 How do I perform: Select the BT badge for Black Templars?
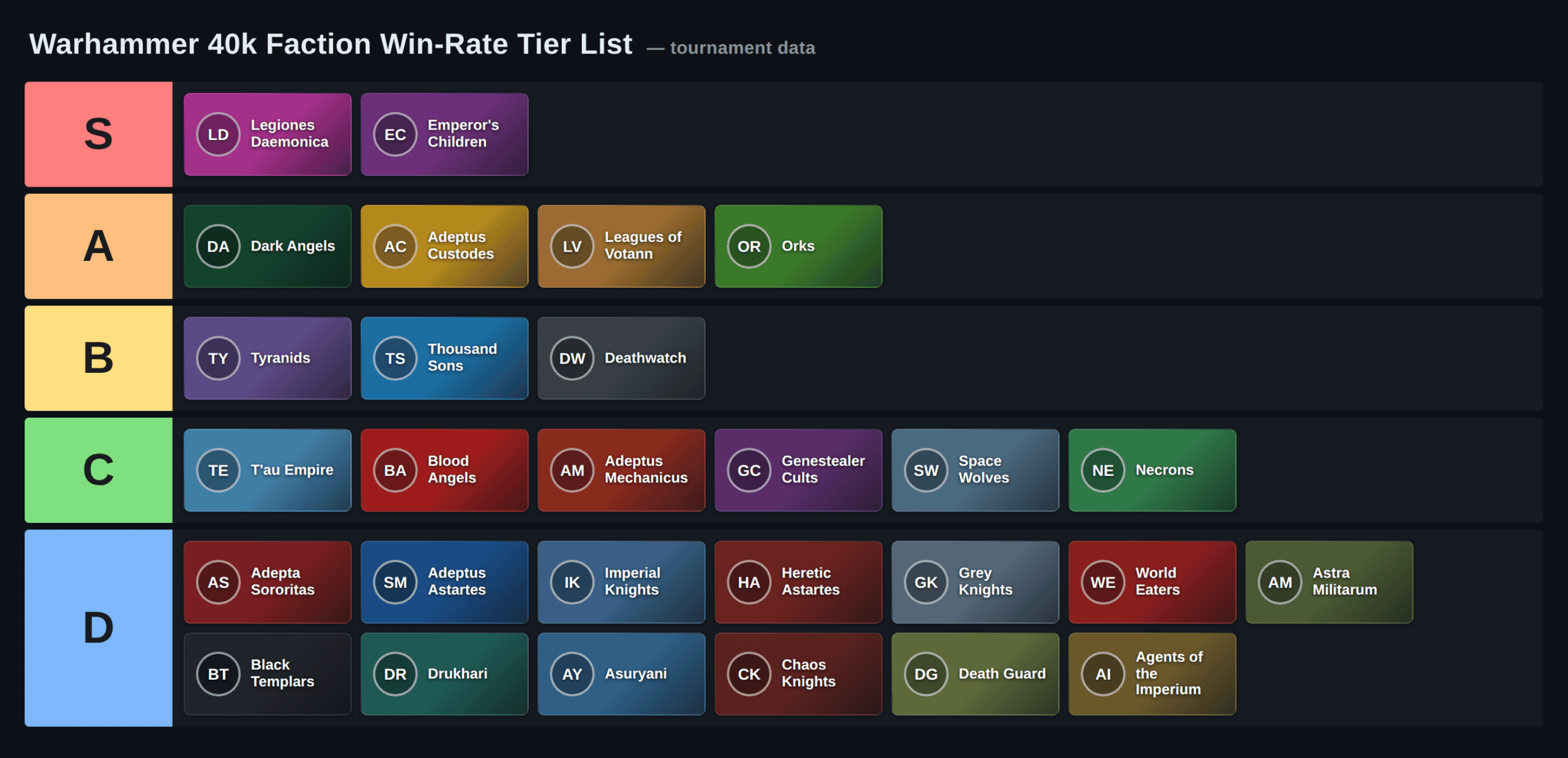pyautogui.click(x=218, y=674)
